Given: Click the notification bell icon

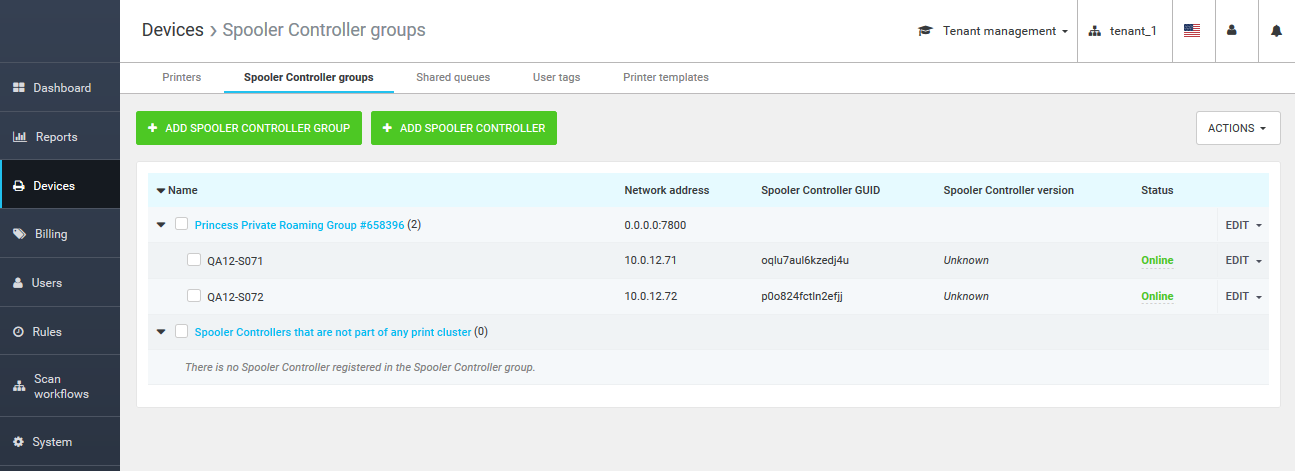Looking at the screenshot, I should point(1276,31).
